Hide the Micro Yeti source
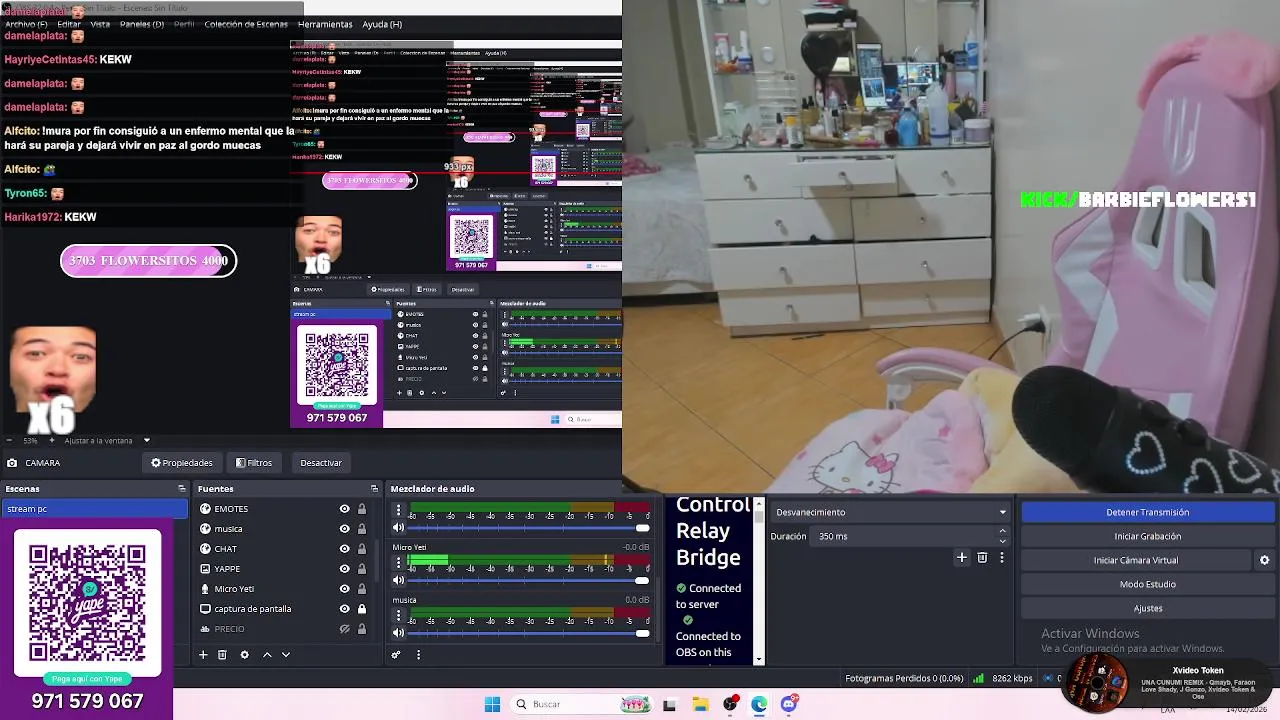This screenshot has width=1280, height=720. coord(344,589)
